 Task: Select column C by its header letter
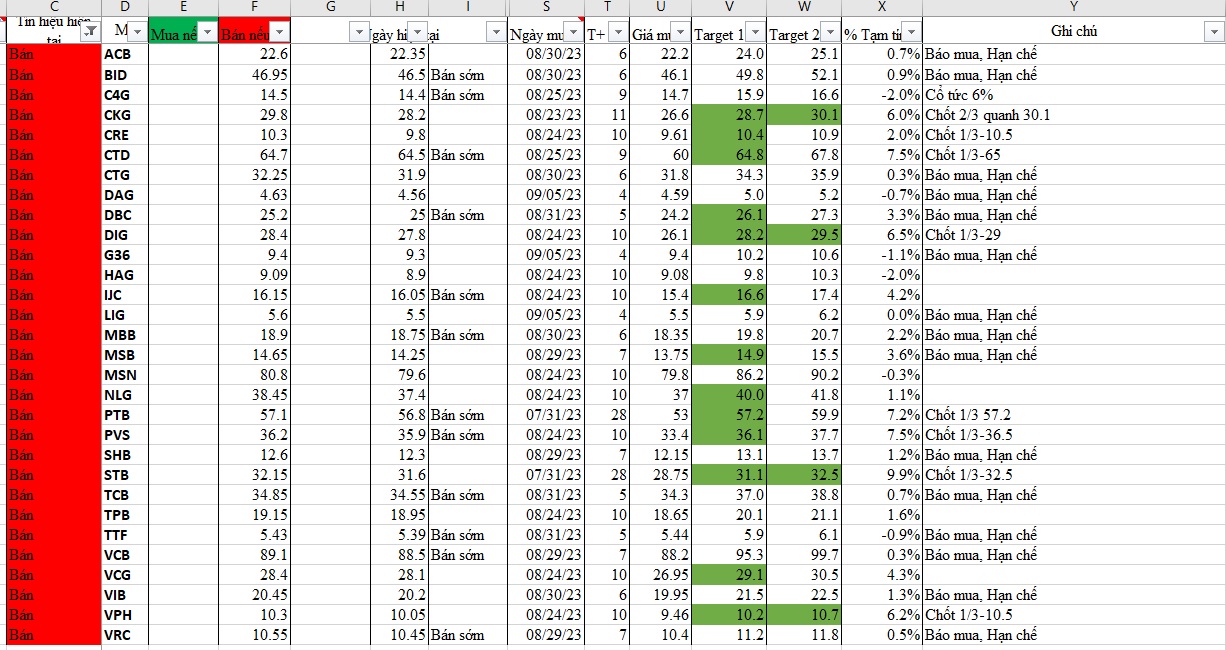click(53, 8)
